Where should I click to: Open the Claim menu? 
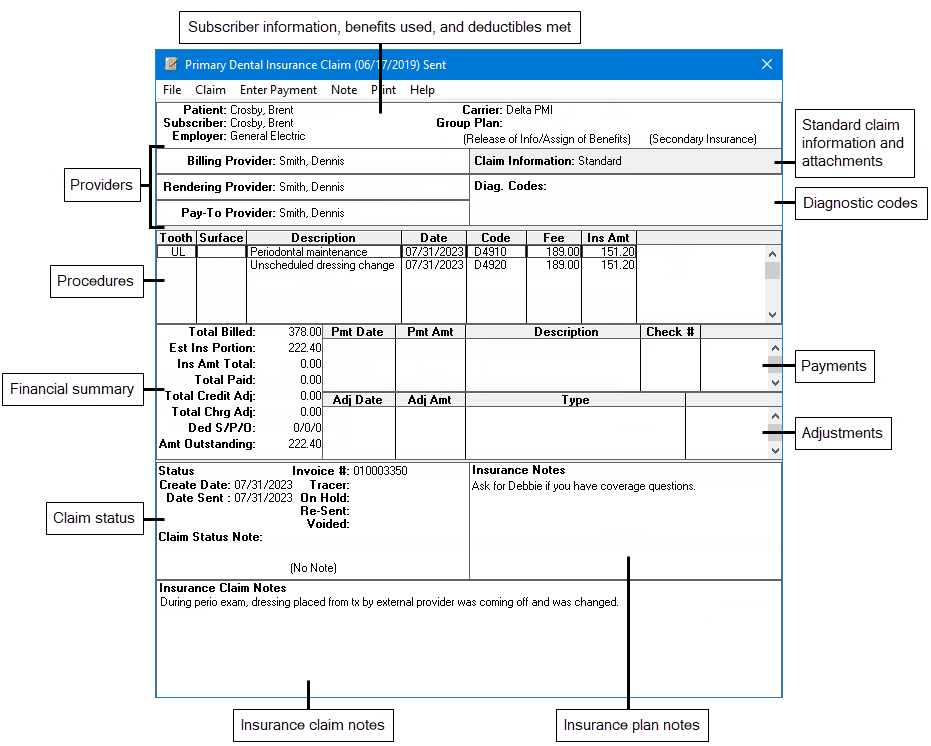pyautogui.click(x=210, y=90)
